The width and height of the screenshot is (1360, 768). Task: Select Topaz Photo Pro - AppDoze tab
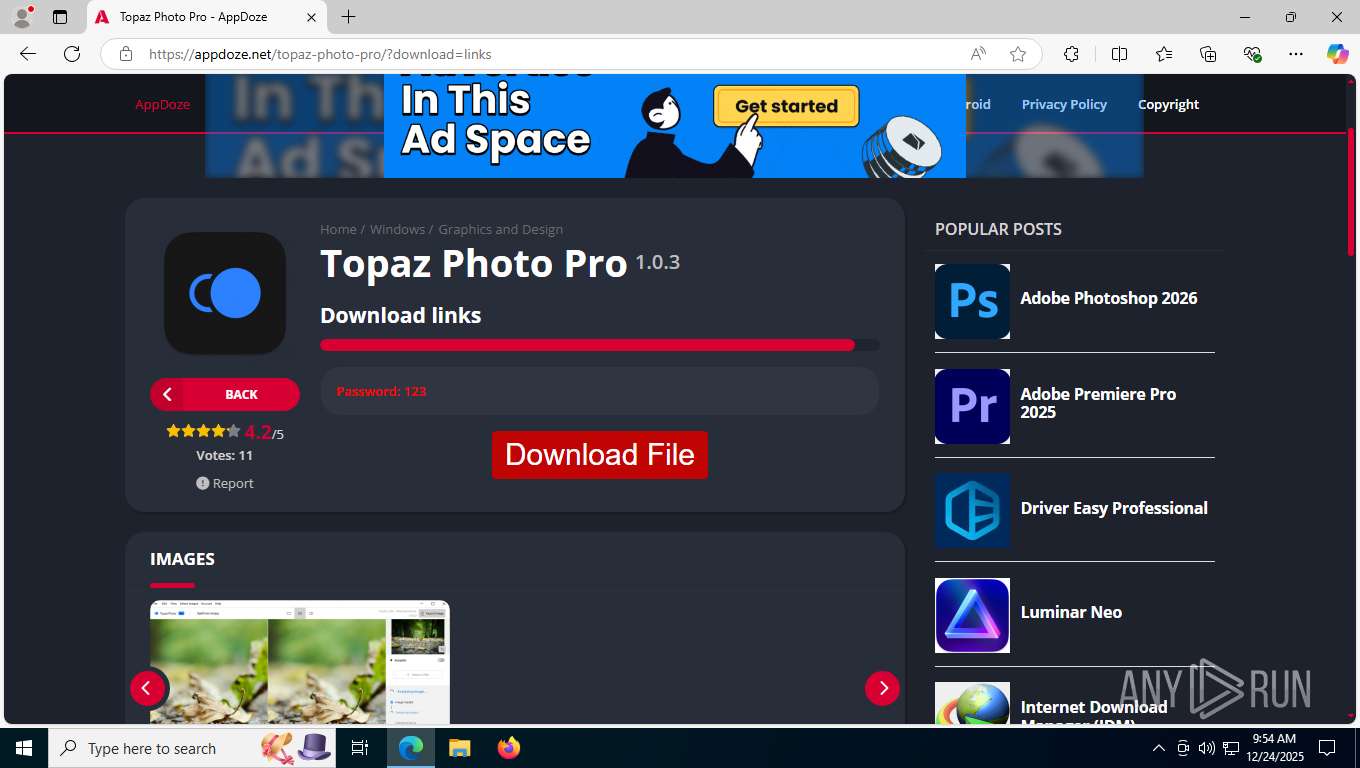pyautogui.click(x=207, y=17)
